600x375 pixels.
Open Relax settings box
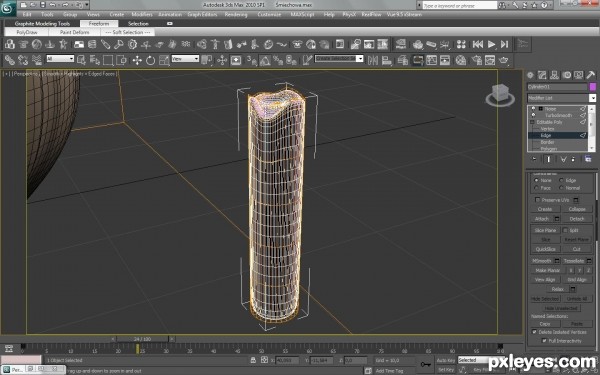573,289
